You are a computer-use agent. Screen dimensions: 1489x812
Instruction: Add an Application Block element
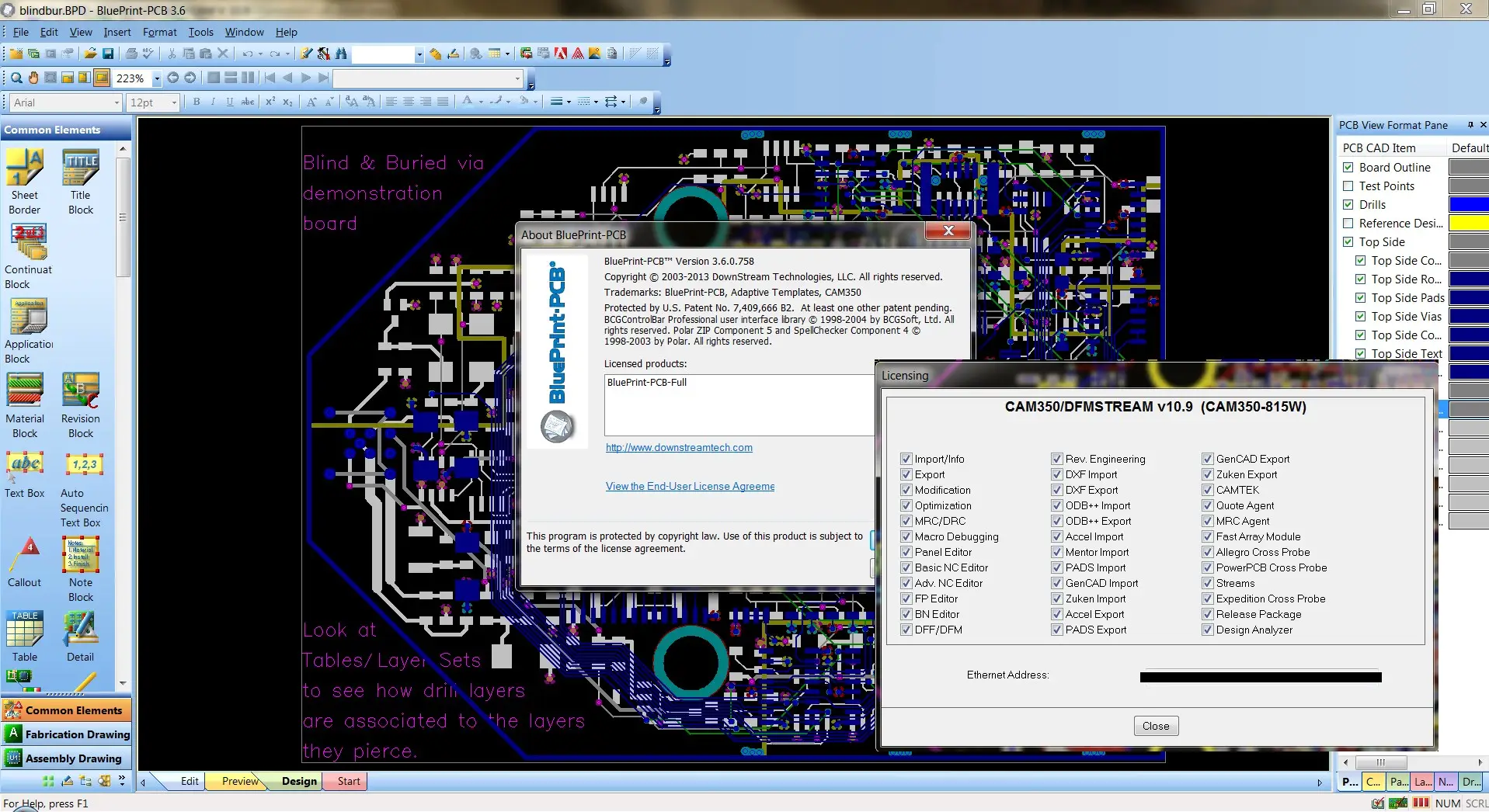pos(29,331)
